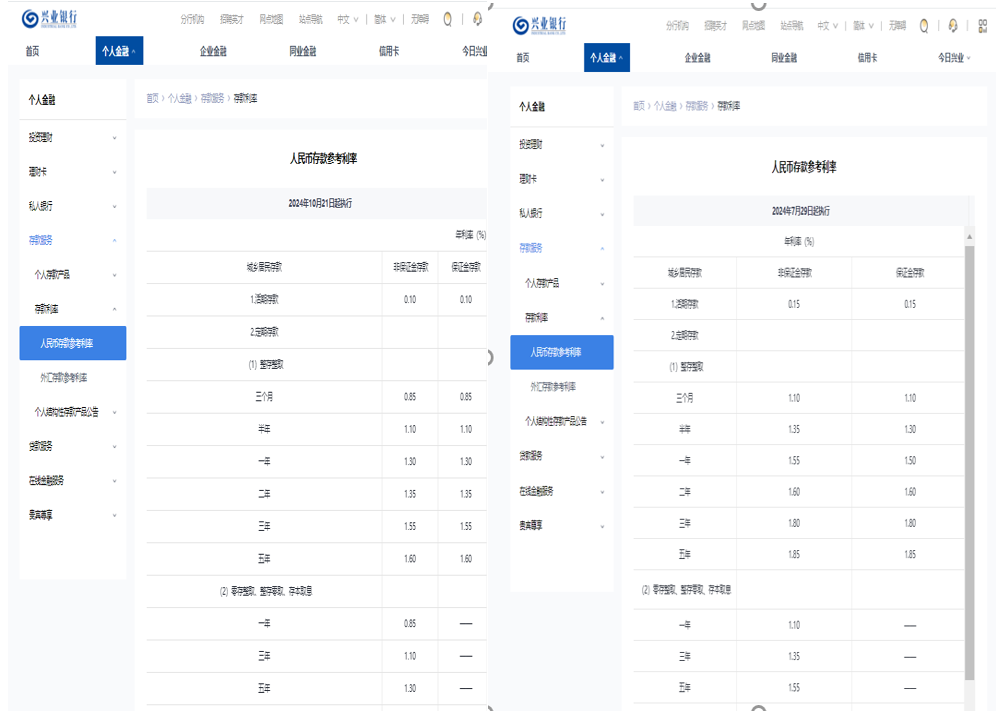Screen dimensions: 996x727
Task: Click the 无障碍 link in the right window
Action: [898, 26]
